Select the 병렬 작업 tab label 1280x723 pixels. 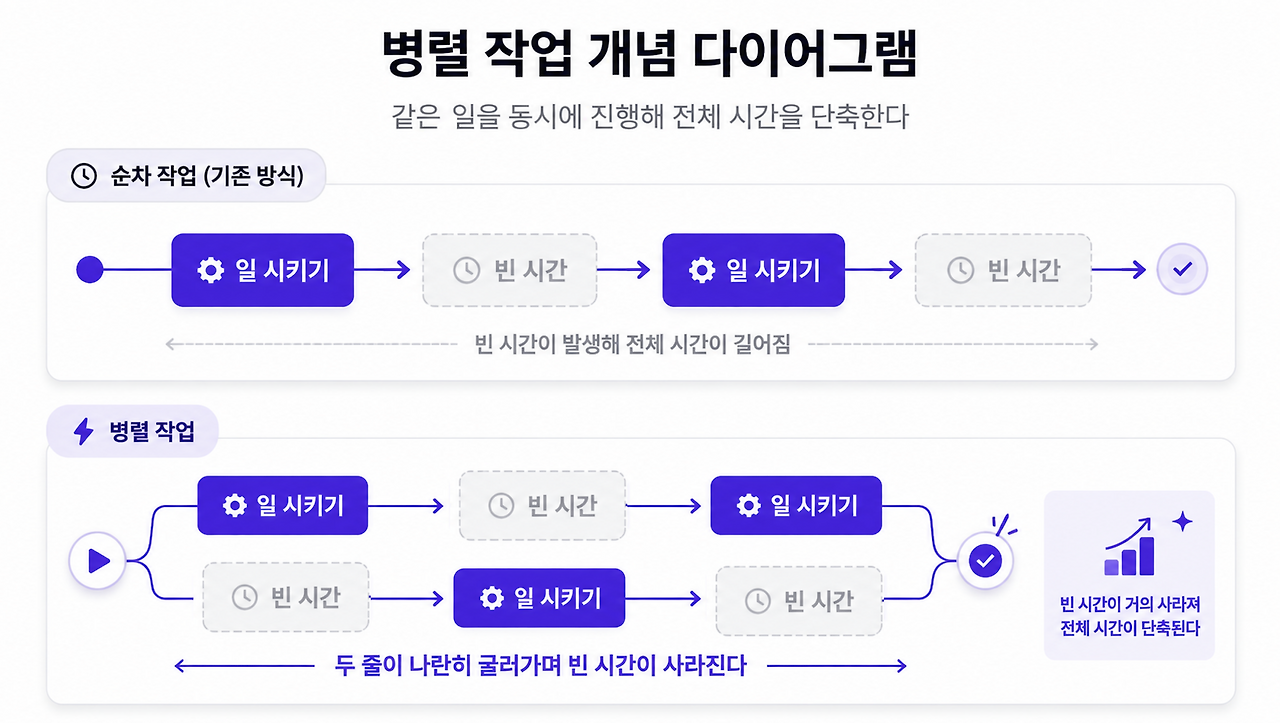(133, 432)
